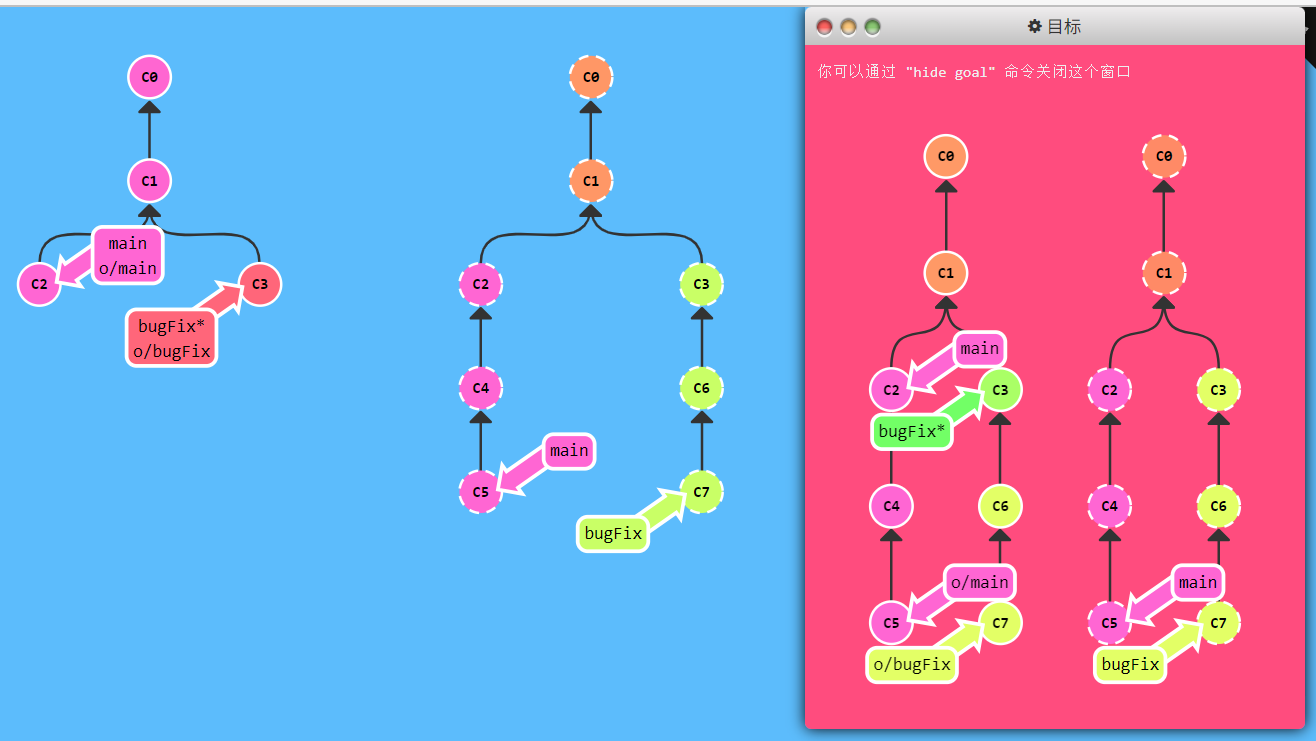This screenshot has width=1316, height=741.
Task: Click the 'bugFix* o/bugFix' branch label
Action: pos(171,338)
